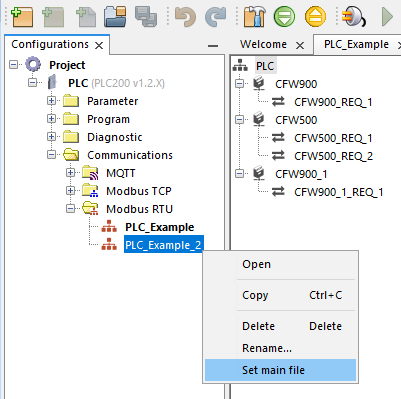Image resolution: width=401 pixels, height=399 pixels.
Task: Expand the Diagnostic folder
Action: click(x=52, y=136)
